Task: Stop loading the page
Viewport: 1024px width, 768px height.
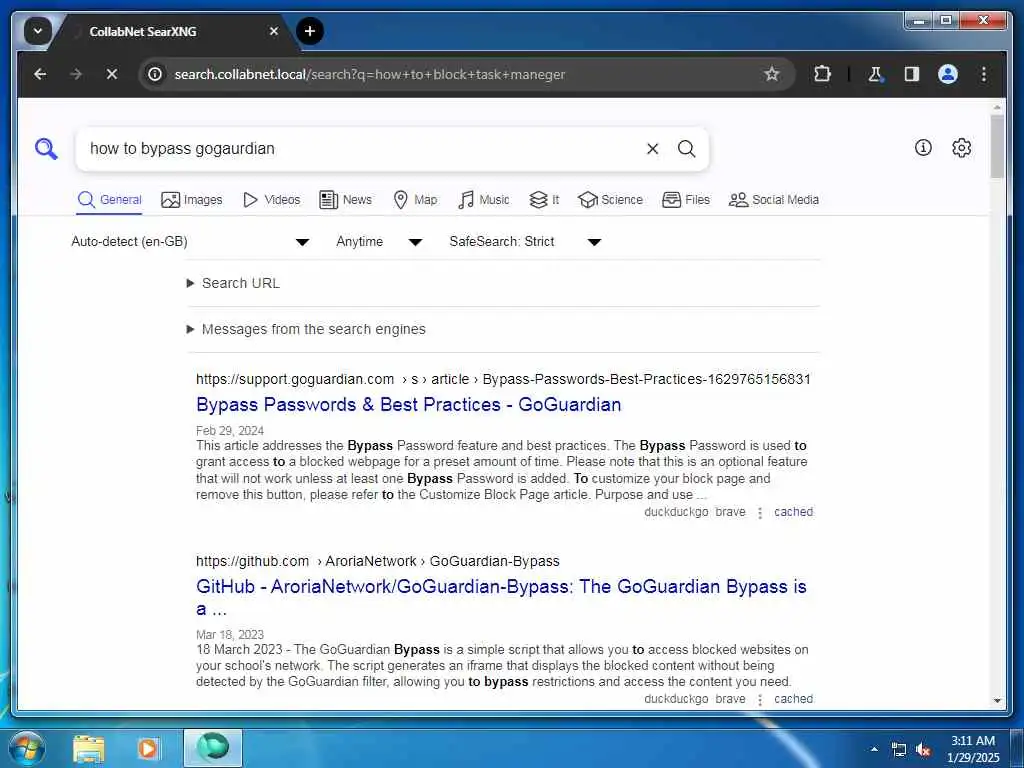Action: click(112, 74)
